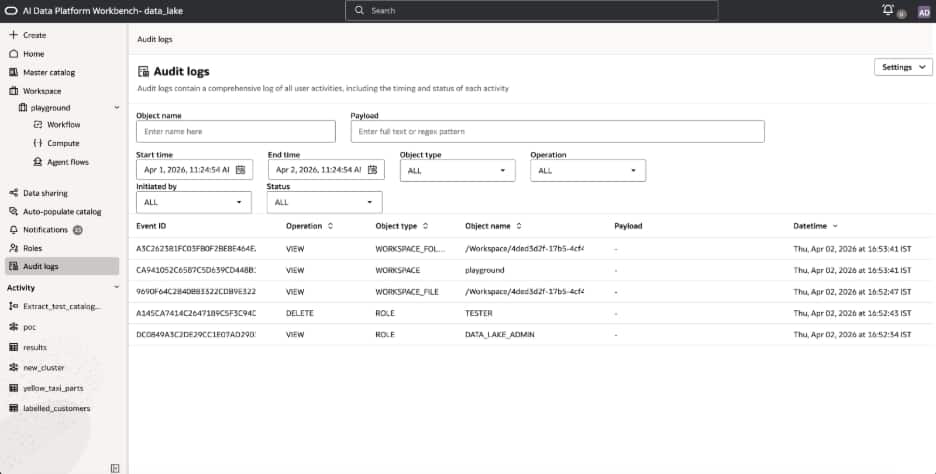
Task: Collapse the Activity section
Action: 117,288
